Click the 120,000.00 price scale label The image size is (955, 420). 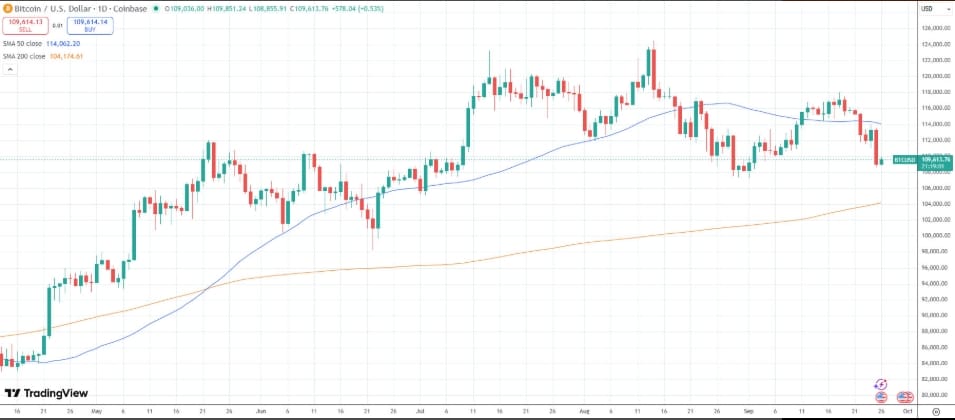coord(935,76)
